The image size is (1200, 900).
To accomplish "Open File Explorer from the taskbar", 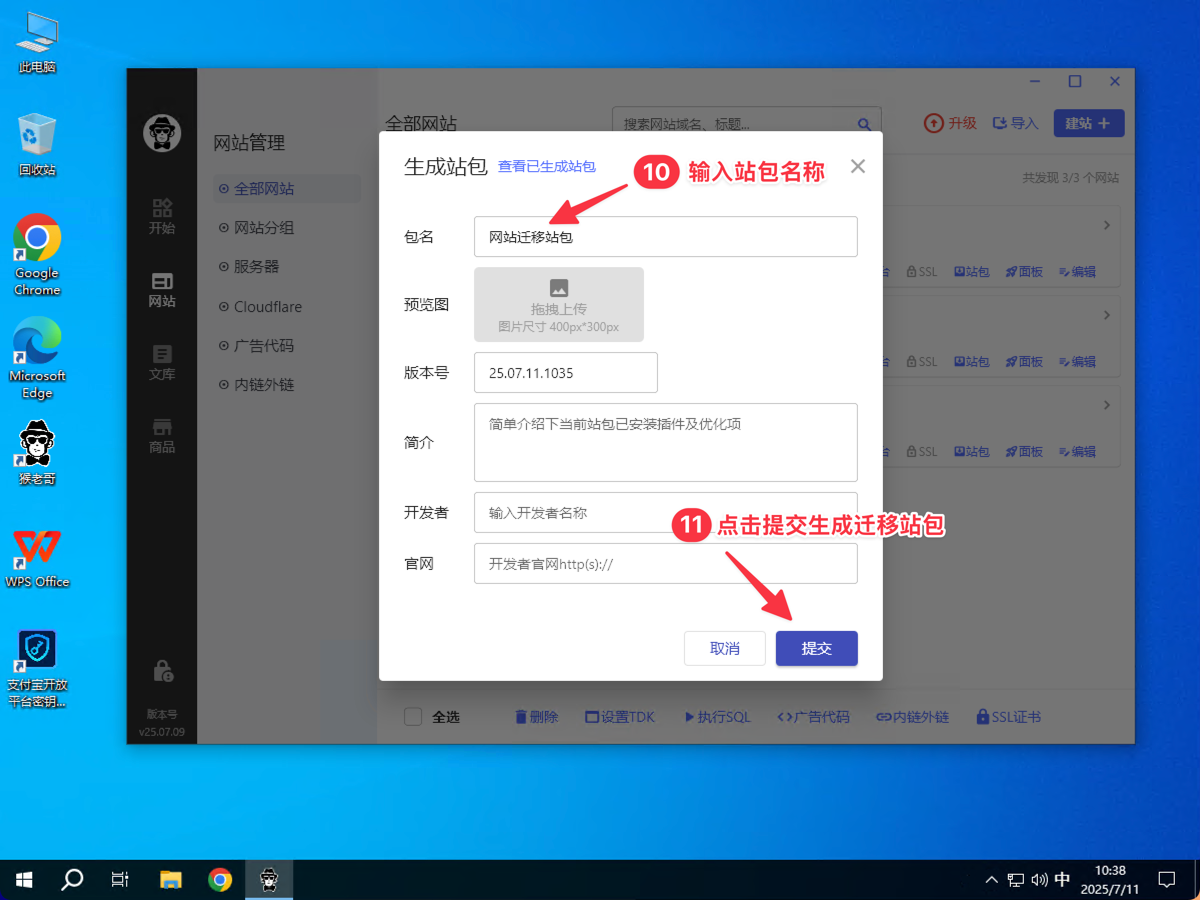I will pyautogui.click(x=171, y=880).
